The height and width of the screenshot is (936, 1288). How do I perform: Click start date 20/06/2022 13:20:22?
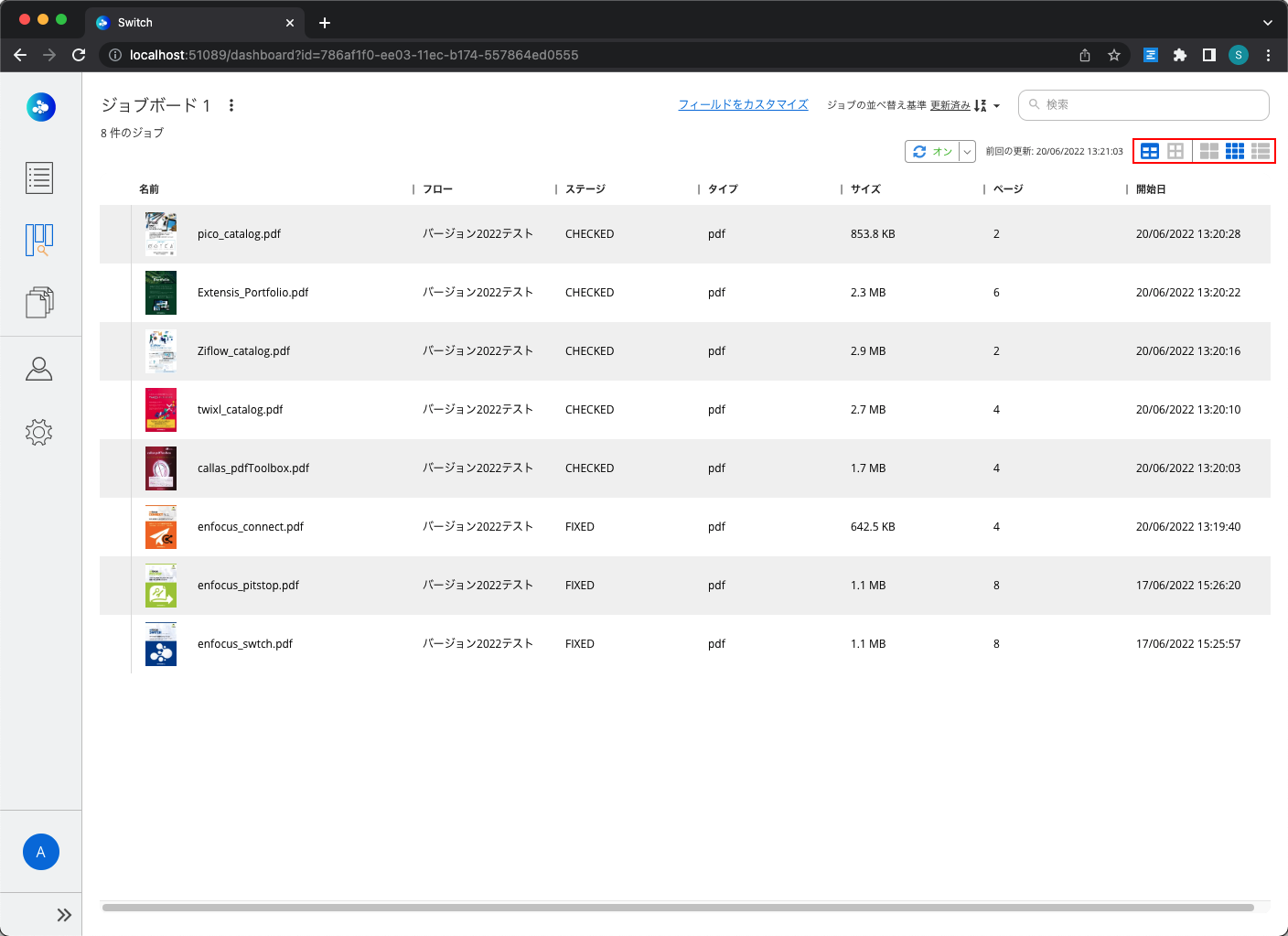coord(1188,293)
